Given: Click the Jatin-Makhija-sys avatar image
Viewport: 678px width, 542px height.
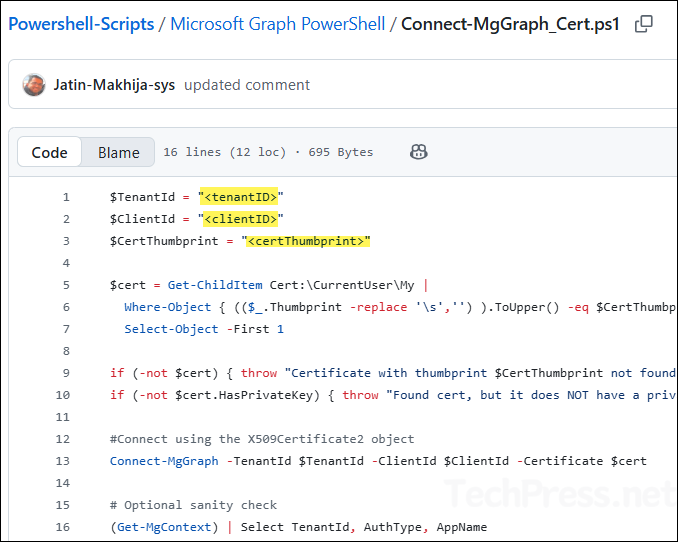Looking at the screenshot, I should pos(33,85).
